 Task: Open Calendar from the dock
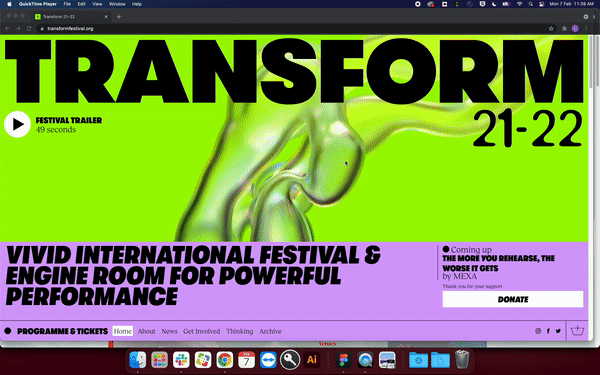point(246,360)
